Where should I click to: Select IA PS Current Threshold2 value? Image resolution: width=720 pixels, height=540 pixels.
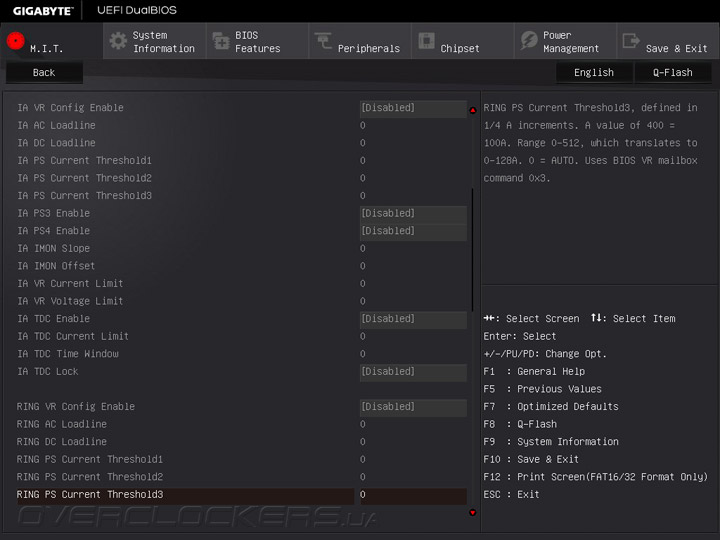(x=363, y=178)
